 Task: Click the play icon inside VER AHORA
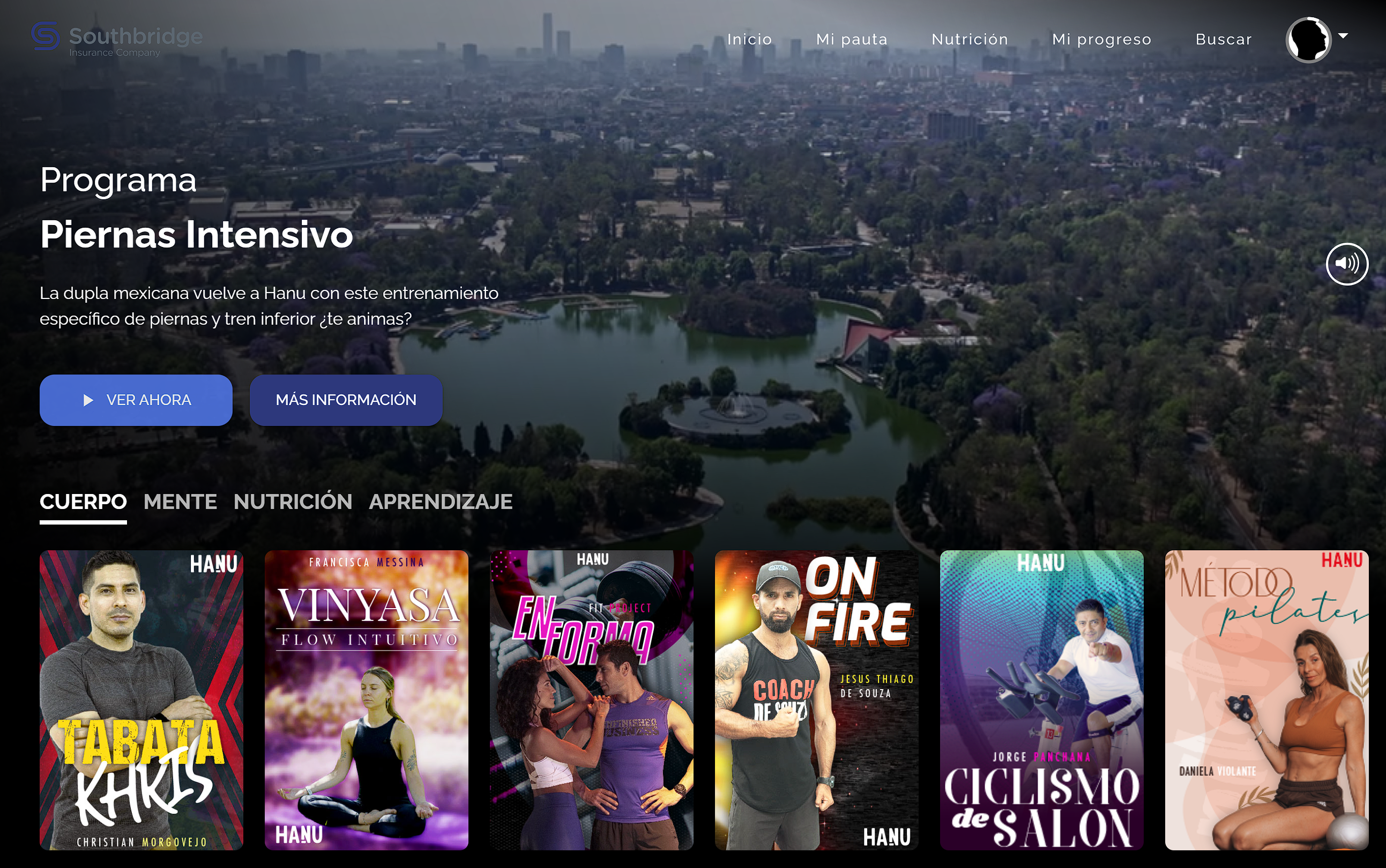(88, 400)
